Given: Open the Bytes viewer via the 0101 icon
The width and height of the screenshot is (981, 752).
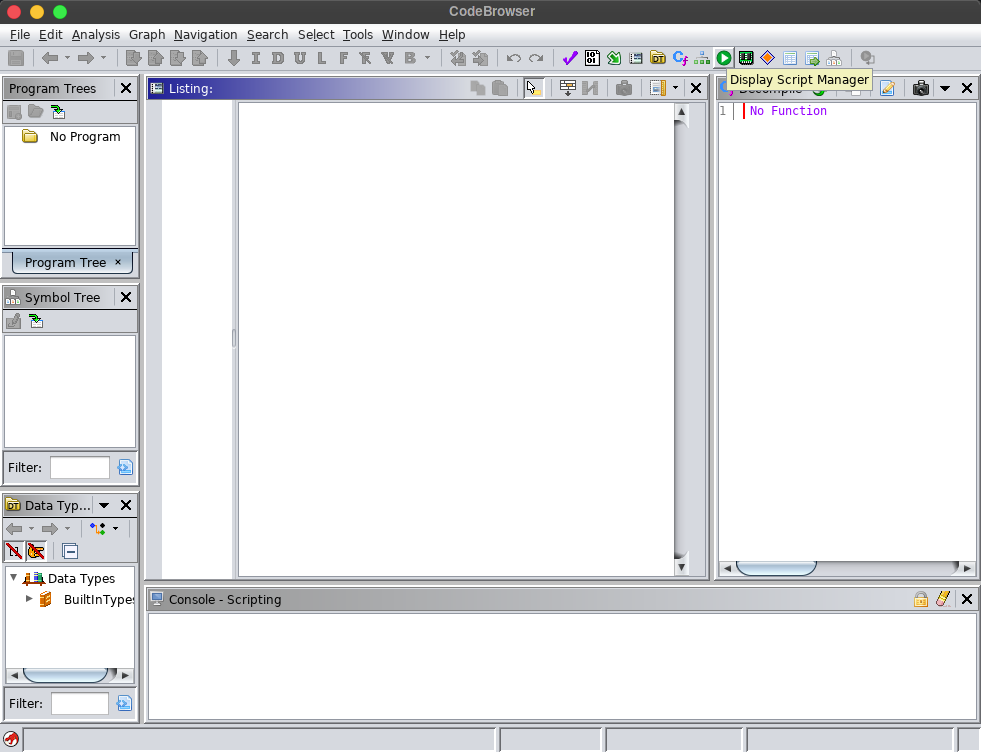Looking at the screenshot, I should pyautogui.click(x=592, y=58).
